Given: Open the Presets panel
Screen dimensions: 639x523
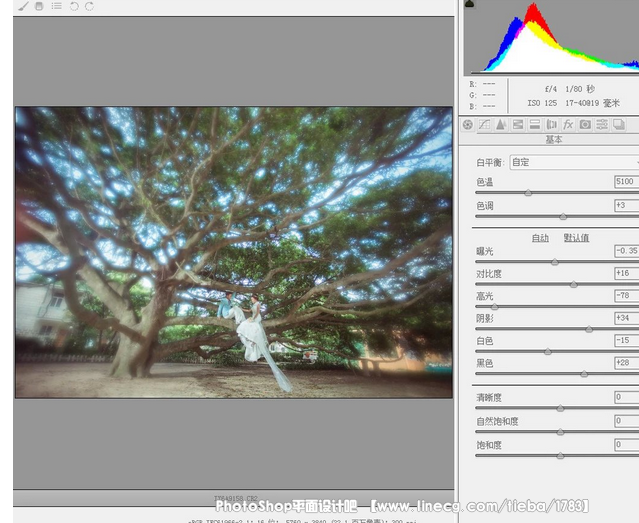Looking at the screenshot, I should [x=602, y=125].
